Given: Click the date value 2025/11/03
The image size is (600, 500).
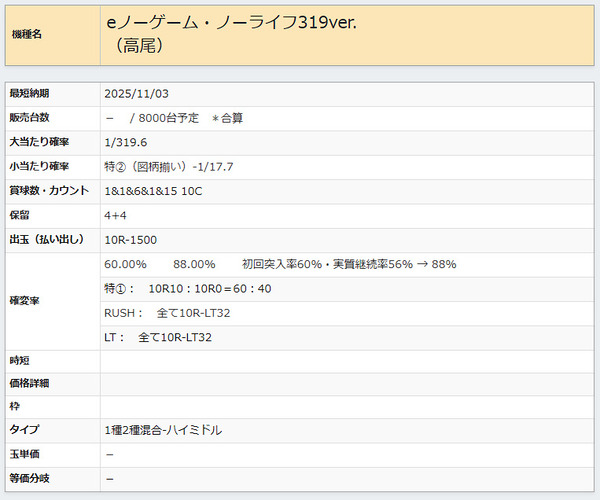Looking at the screenshot, I should tap(136, 94).
